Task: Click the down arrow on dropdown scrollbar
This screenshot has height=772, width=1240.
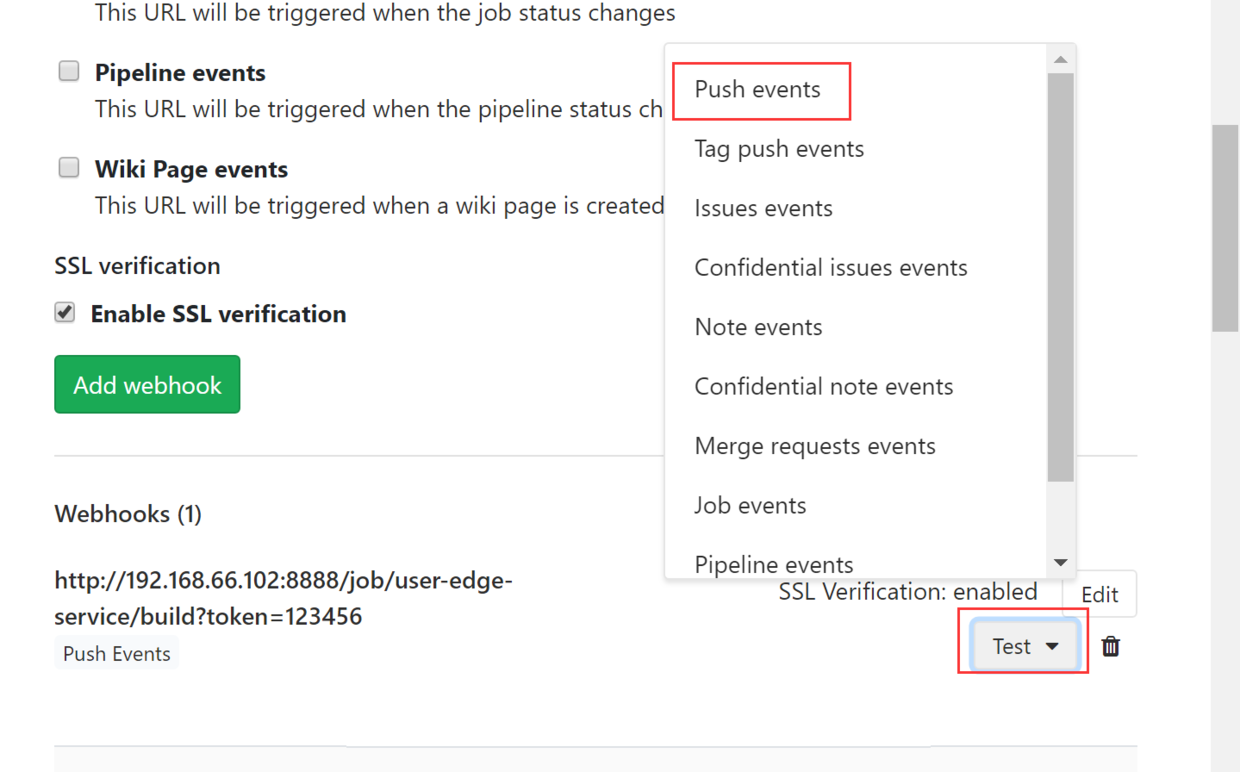Action: [x=1061, y=562]
